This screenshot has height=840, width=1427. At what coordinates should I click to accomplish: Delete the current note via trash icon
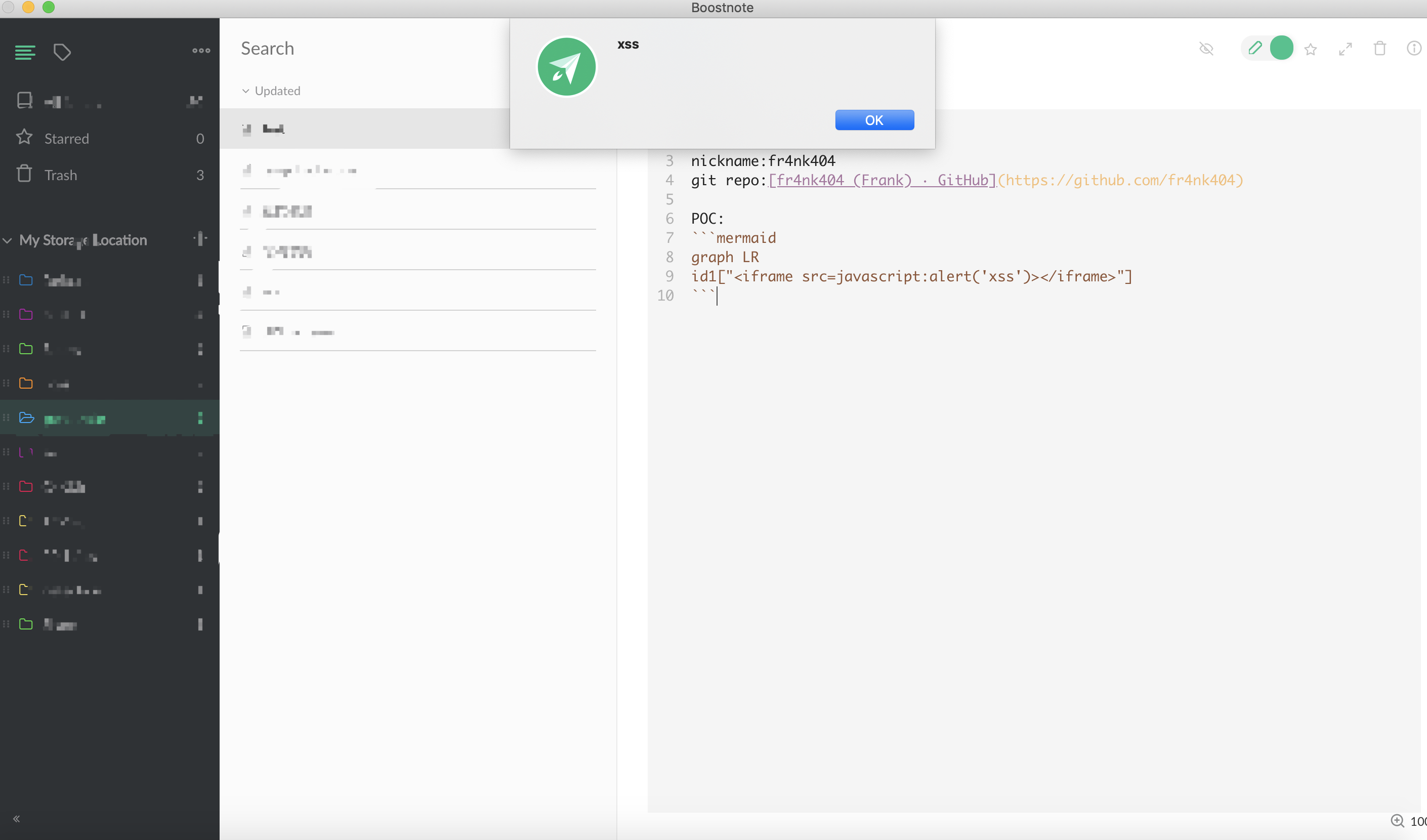click(1379, 49)
